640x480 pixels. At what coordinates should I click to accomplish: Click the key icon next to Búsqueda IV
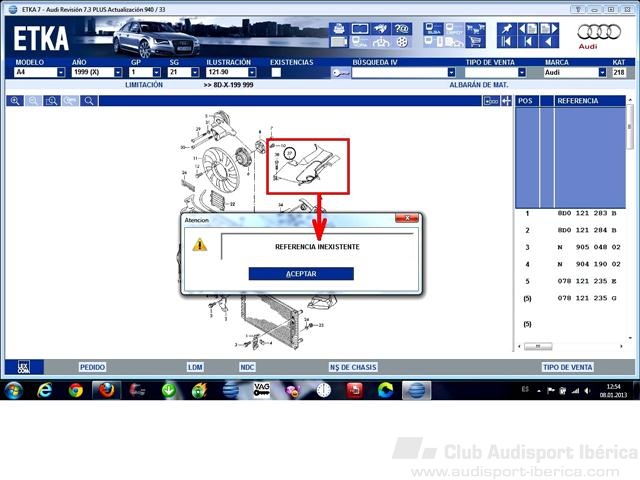coord(340,73)
